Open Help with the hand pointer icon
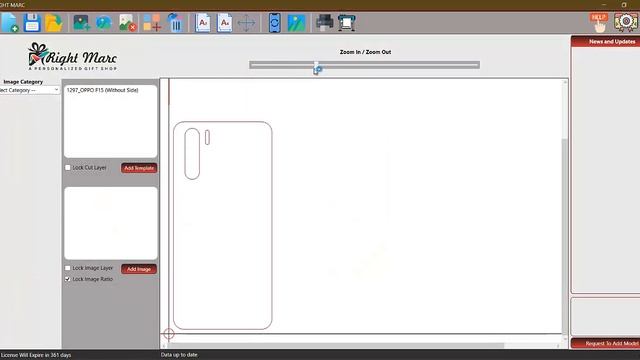 point(599,22)
